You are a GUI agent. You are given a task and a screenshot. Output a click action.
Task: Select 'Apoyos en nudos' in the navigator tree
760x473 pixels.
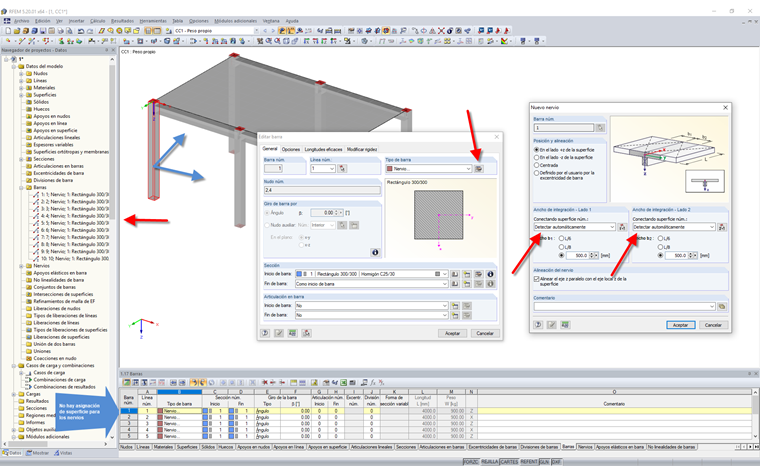pyautogui.click(x=52, y=116)
